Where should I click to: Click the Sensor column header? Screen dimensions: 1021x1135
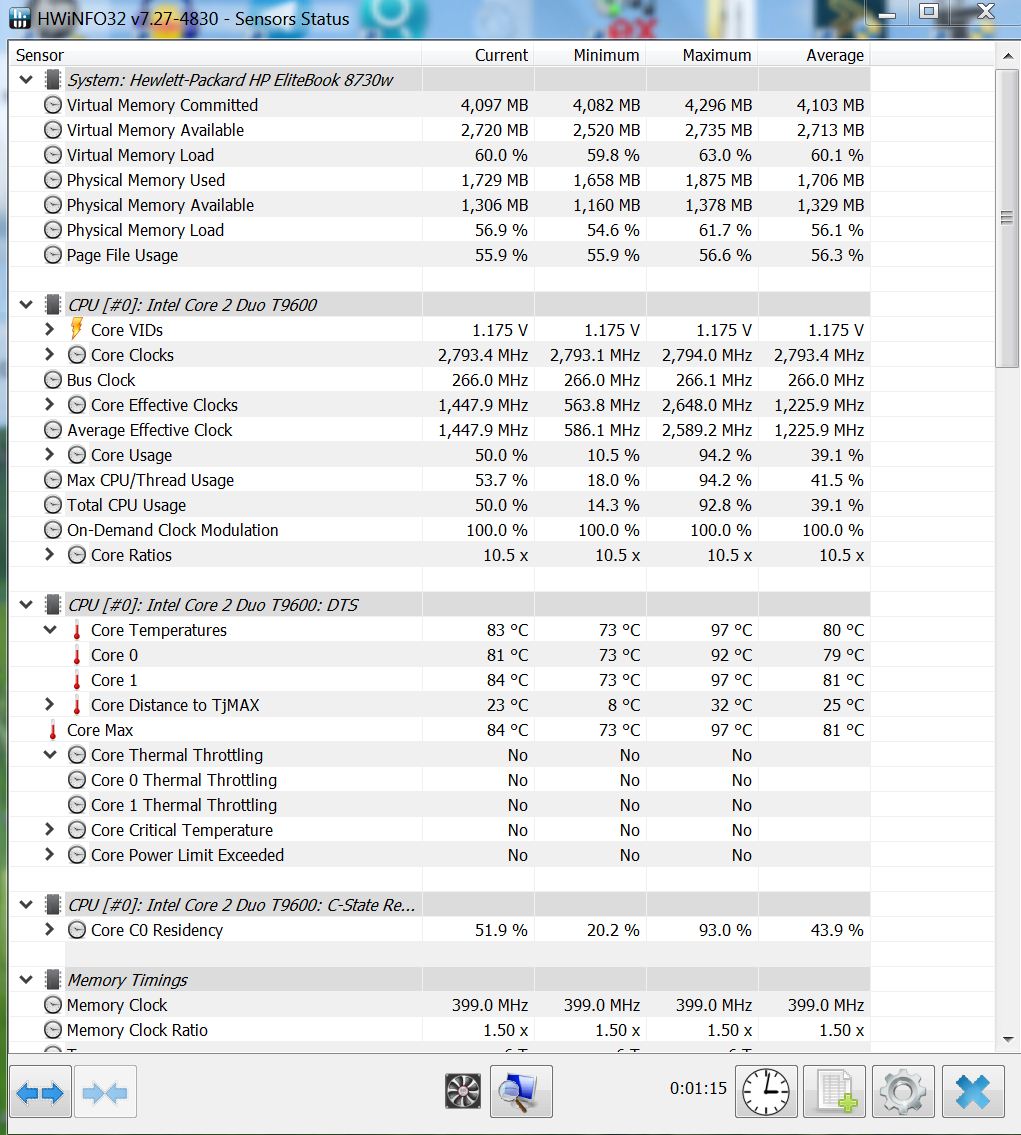point(215,55)
